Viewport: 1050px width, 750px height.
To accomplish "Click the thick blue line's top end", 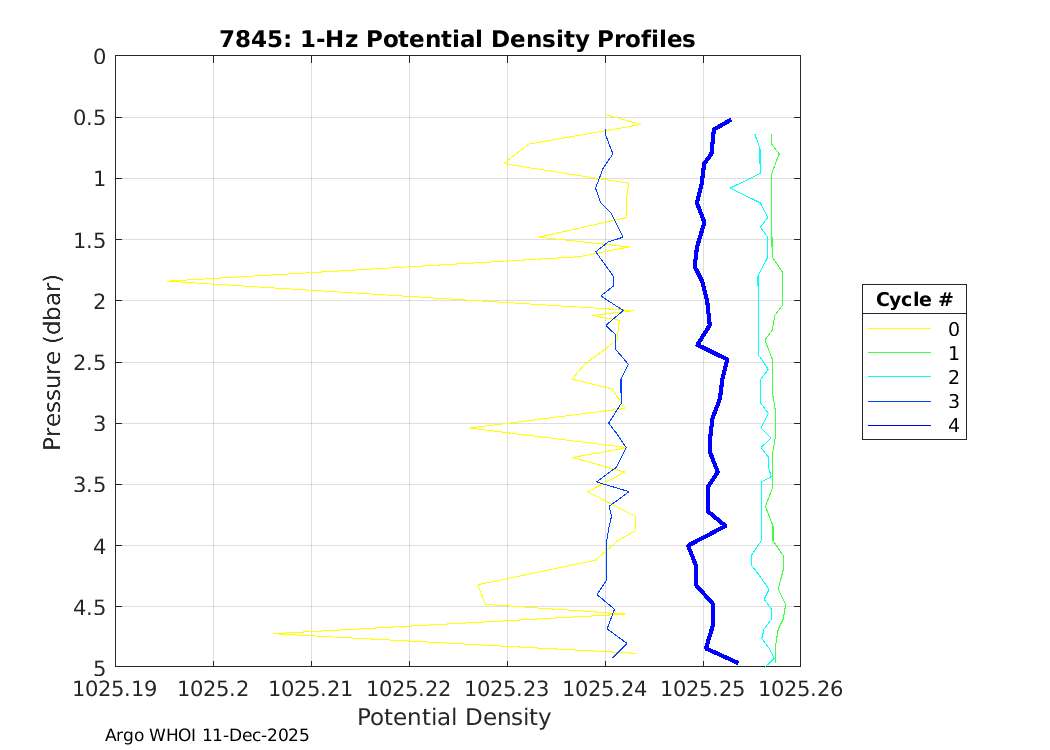I will coord(730,120).
